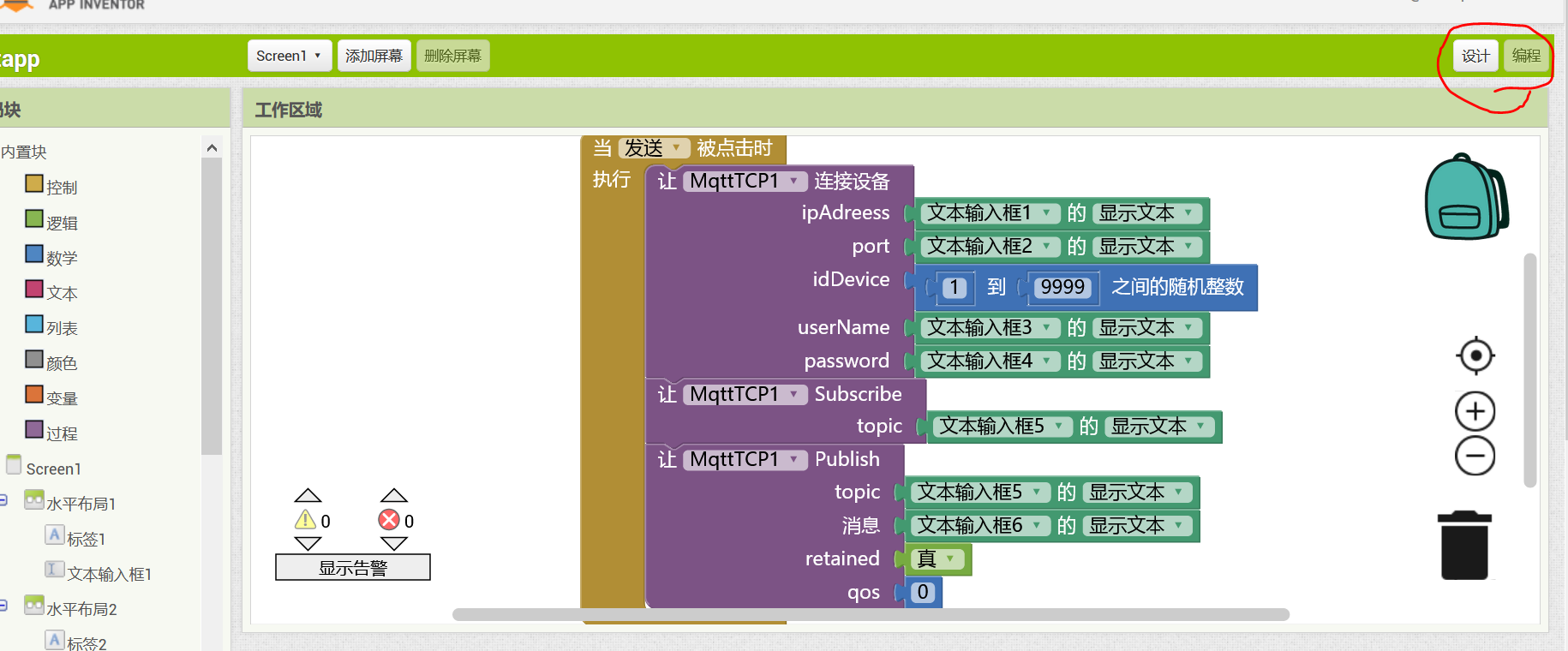Click the vertical workspace scrollbar
This screenshot has height=651, width=1568.
pyautogui.click(x=1530, y=370)
